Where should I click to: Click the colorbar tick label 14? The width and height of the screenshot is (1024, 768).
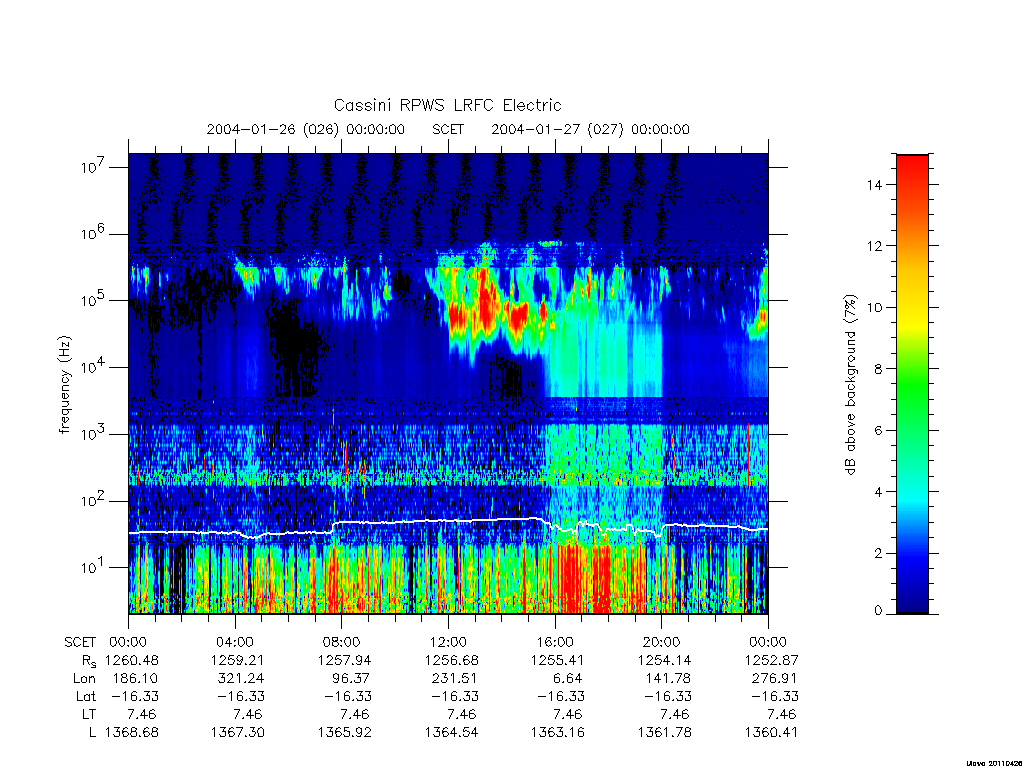(874, 185)
